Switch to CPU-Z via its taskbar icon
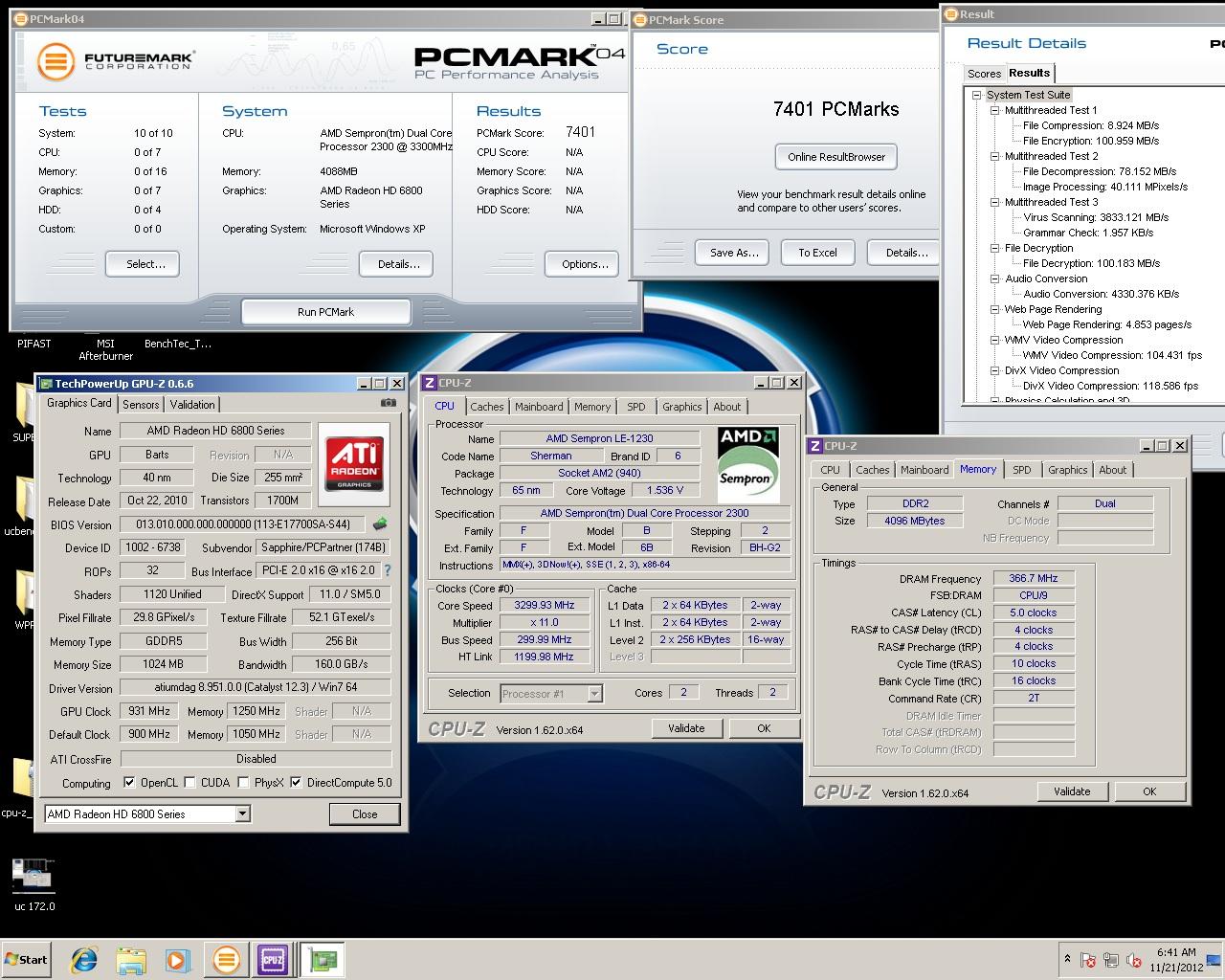This screenshot has width=1225, height=980. pos(273,960)
